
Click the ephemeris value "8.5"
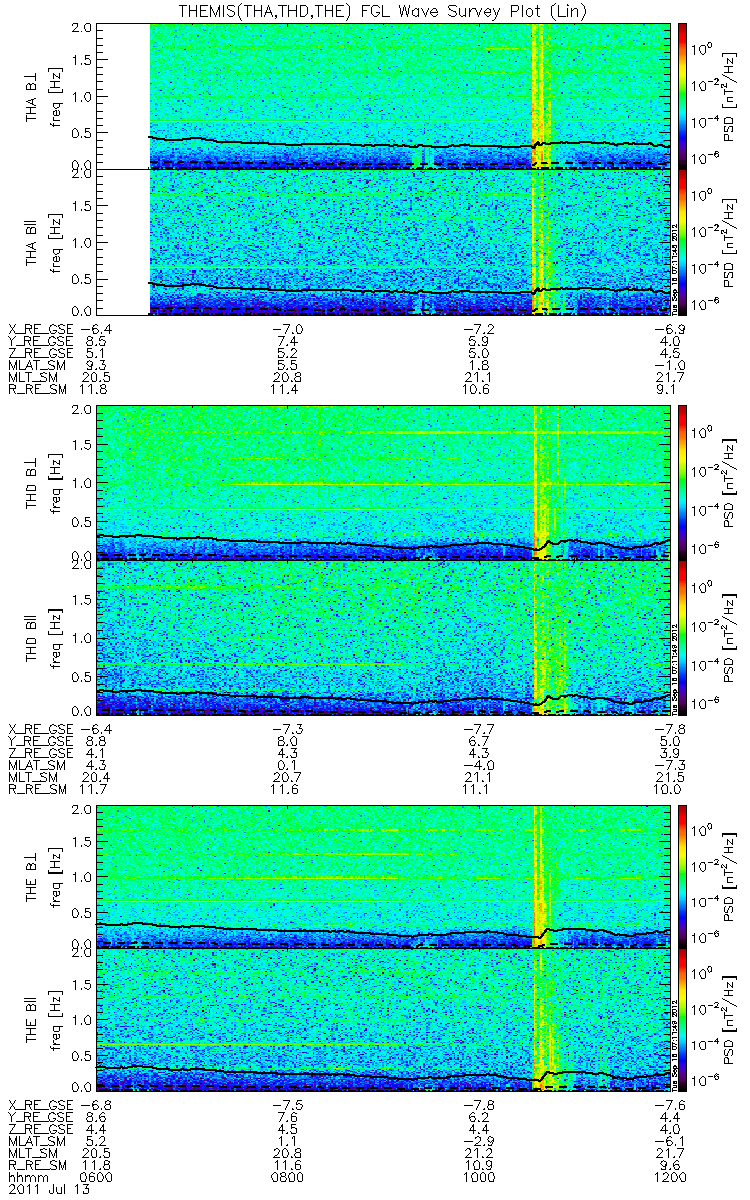(98, 341)
